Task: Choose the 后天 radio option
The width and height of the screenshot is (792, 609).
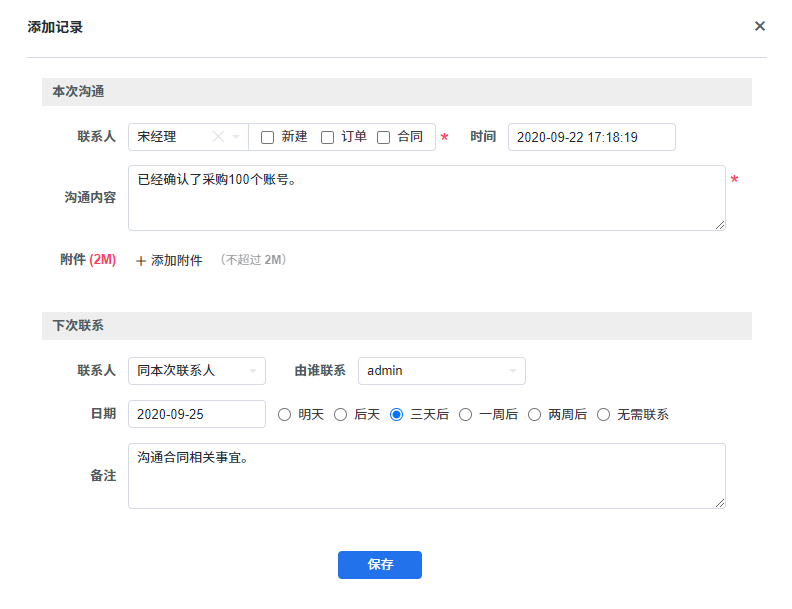Action: pos(341,414)
